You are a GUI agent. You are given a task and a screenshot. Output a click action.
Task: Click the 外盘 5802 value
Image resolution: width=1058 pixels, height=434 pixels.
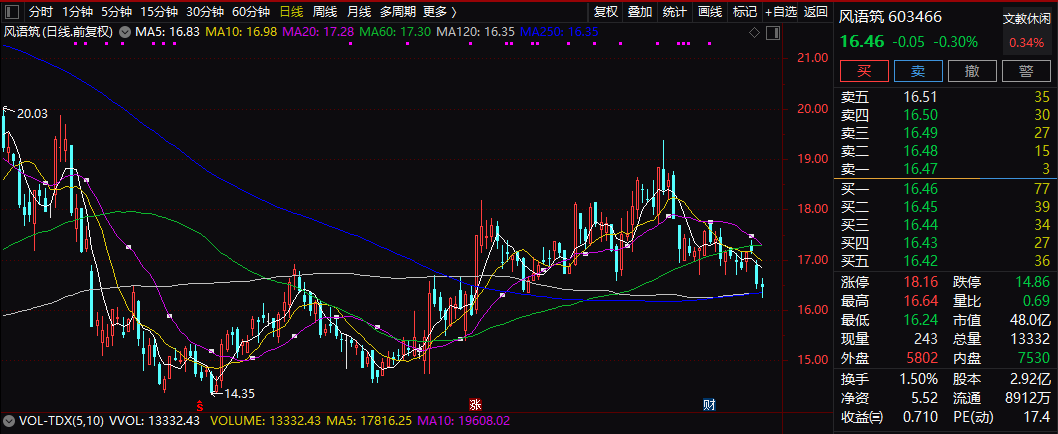pos(922,357)
